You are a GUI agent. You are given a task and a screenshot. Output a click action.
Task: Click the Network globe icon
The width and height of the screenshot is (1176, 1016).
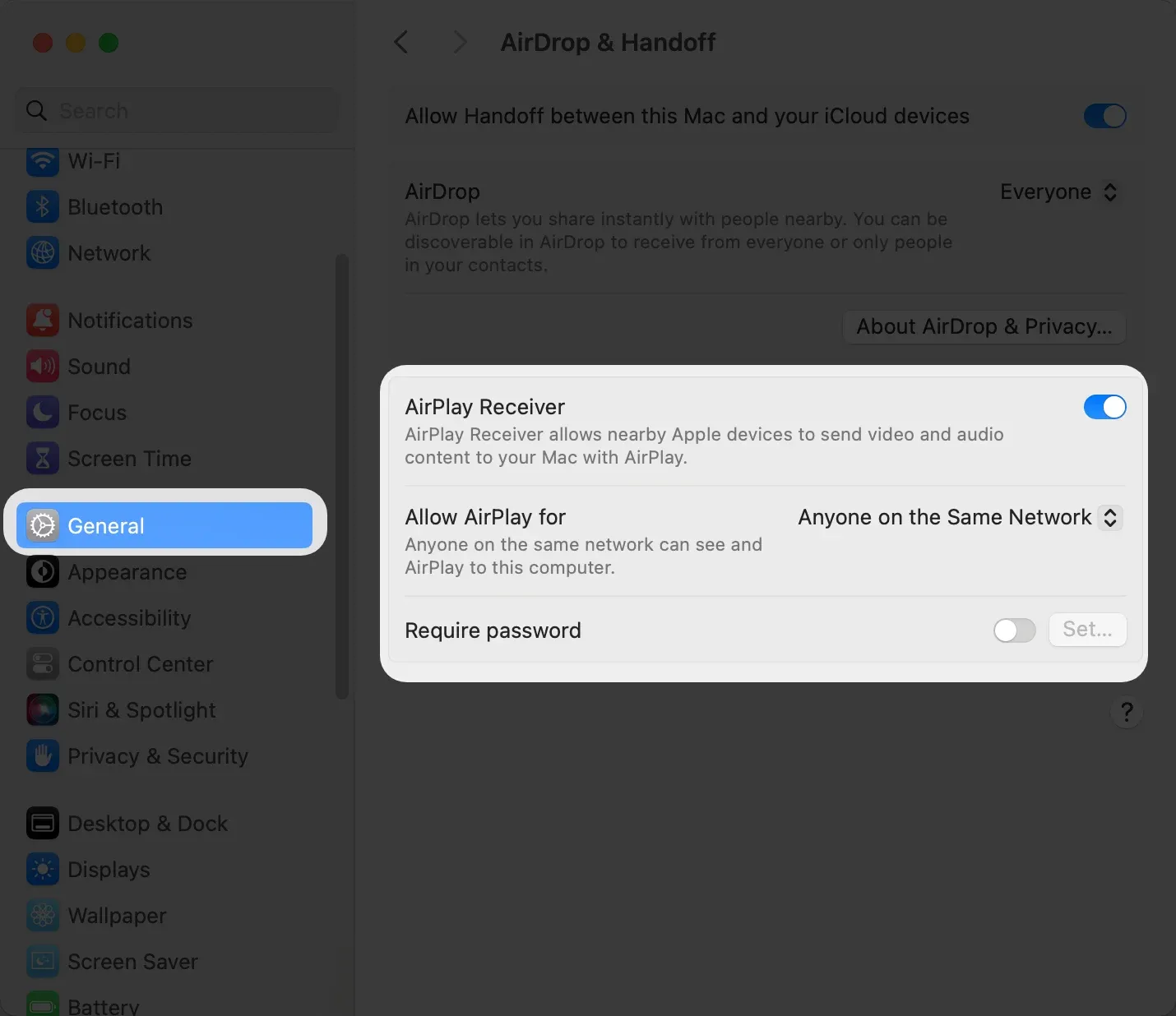(x=43, y=253)
